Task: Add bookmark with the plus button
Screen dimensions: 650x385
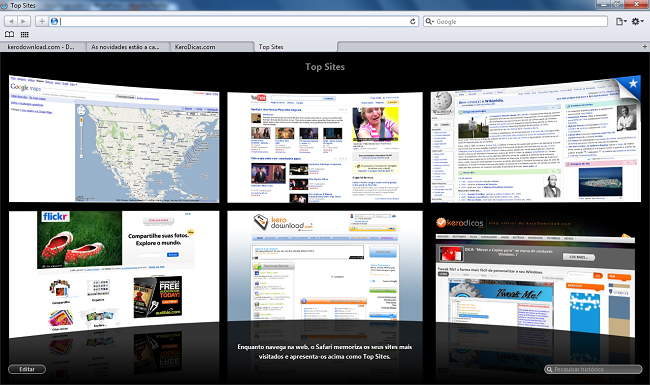Action: click(41, 21)
